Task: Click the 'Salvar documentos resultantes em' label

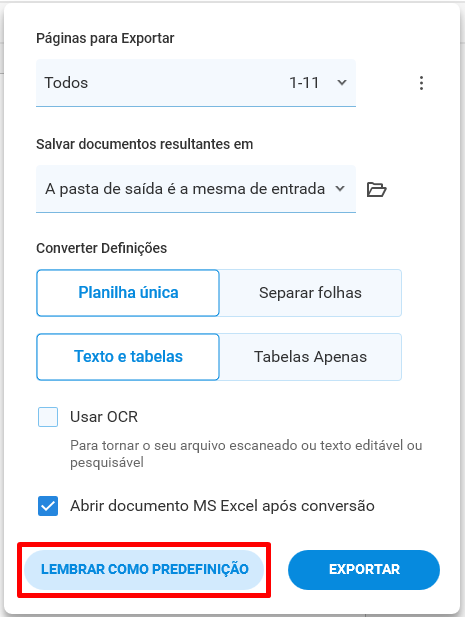Action: coord(144,144)
